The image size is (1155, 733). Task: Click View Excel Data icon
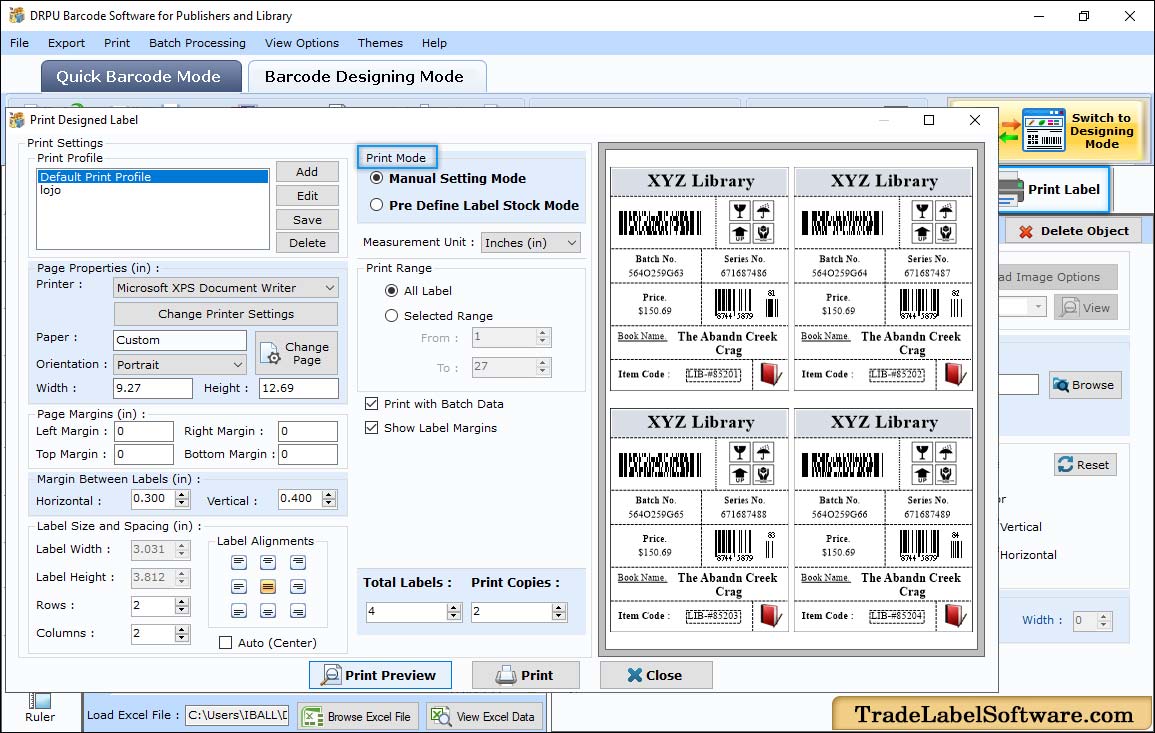coord(440,717)
